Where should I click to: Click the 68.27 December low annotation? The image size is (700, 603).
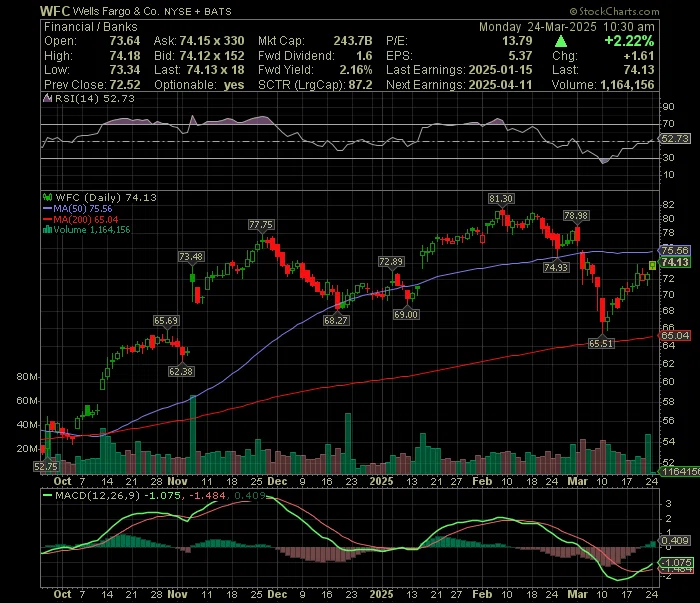tap(336, 320)
